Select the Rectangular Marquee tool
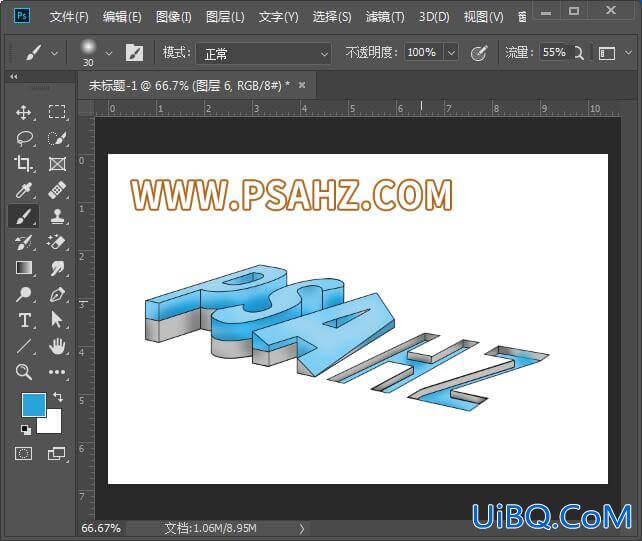The height and width of the screenshot is (541, 642). (x=57, y=112)
